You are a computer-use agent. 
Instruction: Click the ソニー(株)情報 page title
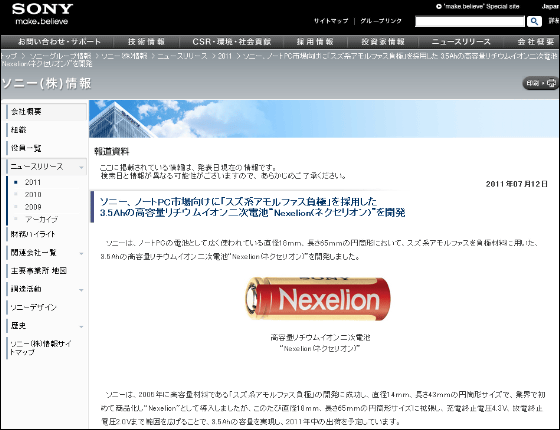coord(46,83)
